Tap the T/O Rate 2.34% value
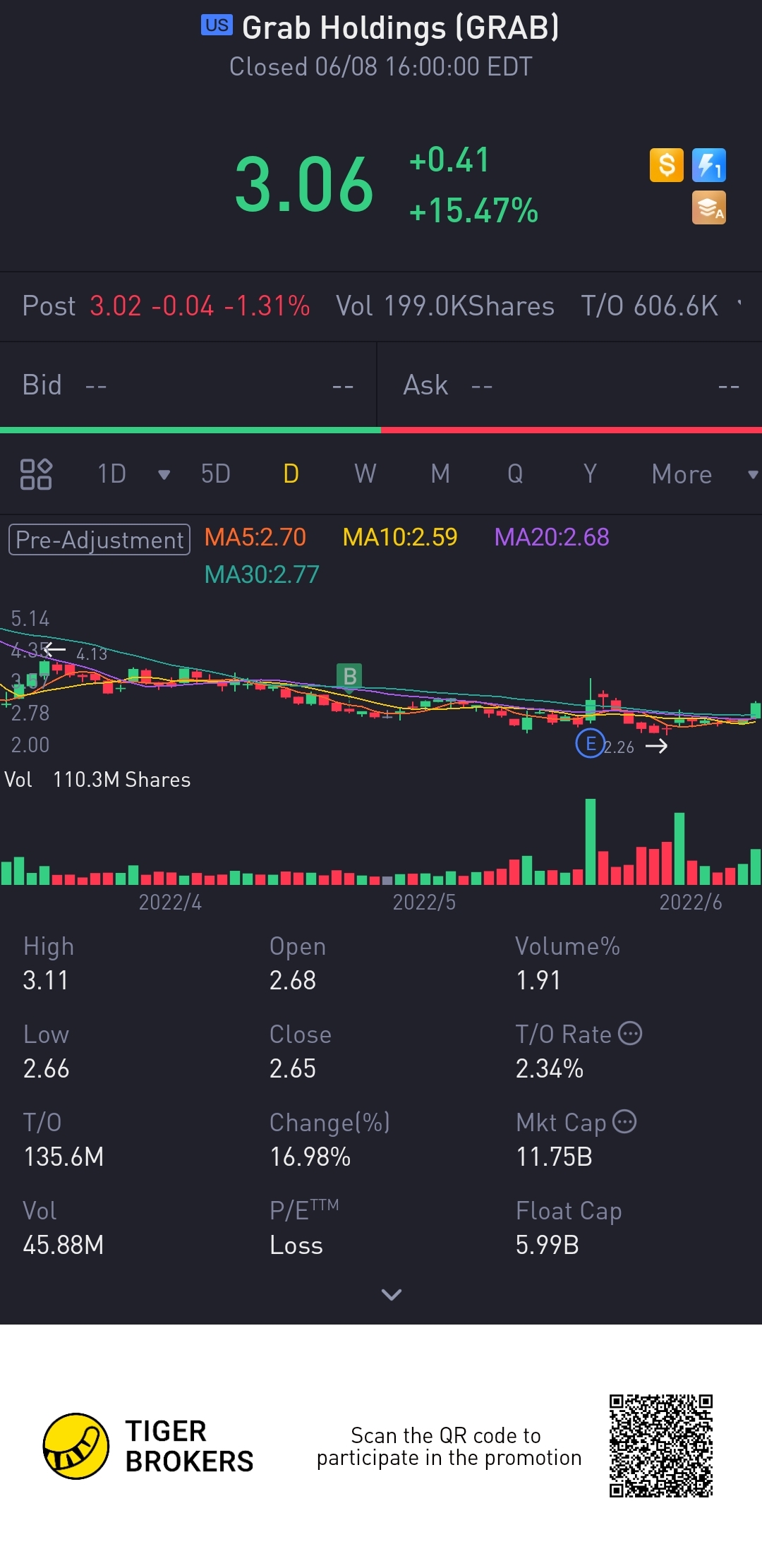Screen dimensions: 762x1568 coord(550,1069)
